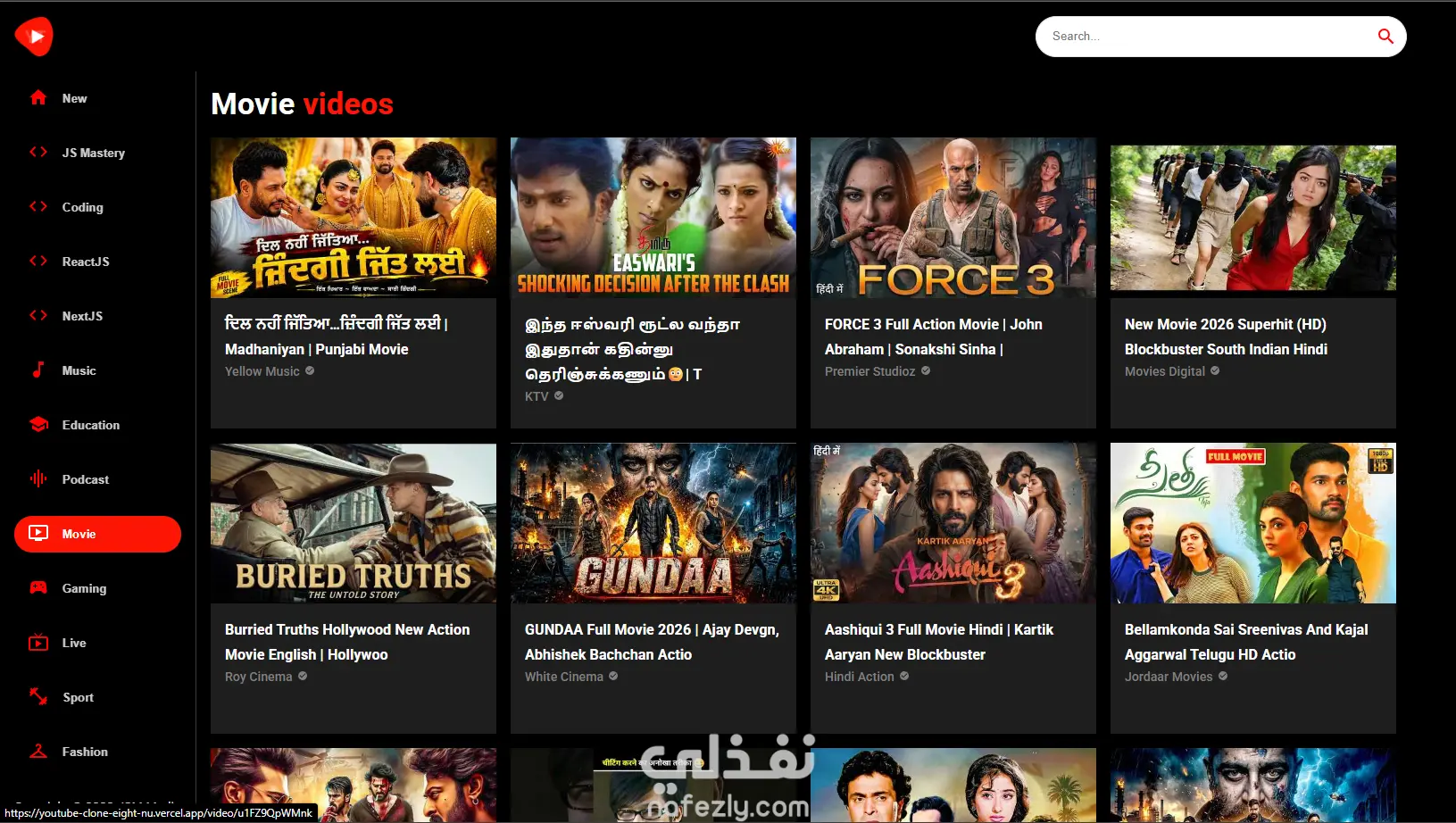This screenshot has height=823, width=1456.
Task: Open Easwari's Shocking Decision thumbnail
Action: pyautogui.click(x=653, y=218)
